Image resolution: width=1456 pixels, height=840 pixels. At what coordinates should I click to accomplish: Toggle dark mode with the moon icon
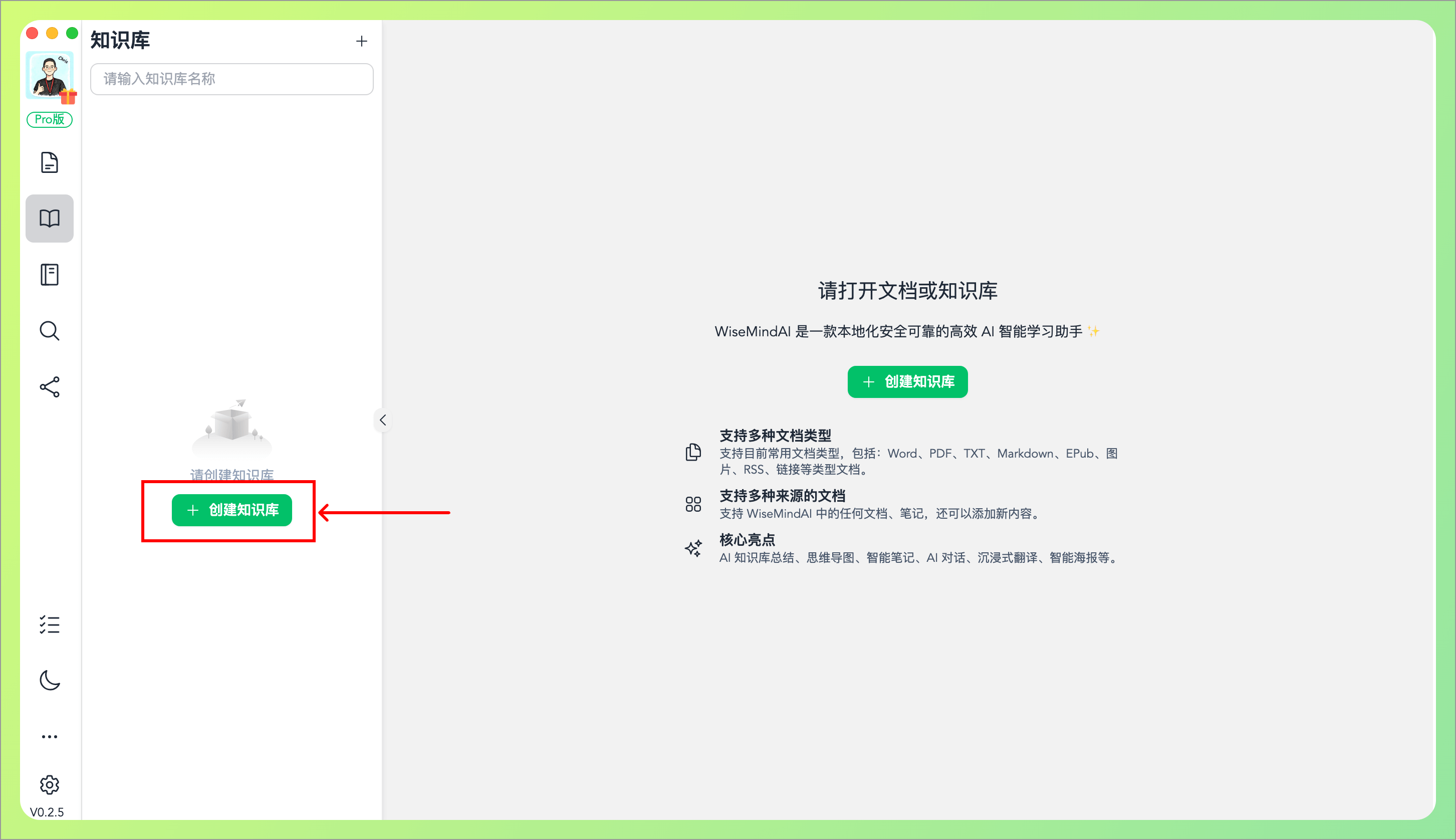tap(50, 681)
